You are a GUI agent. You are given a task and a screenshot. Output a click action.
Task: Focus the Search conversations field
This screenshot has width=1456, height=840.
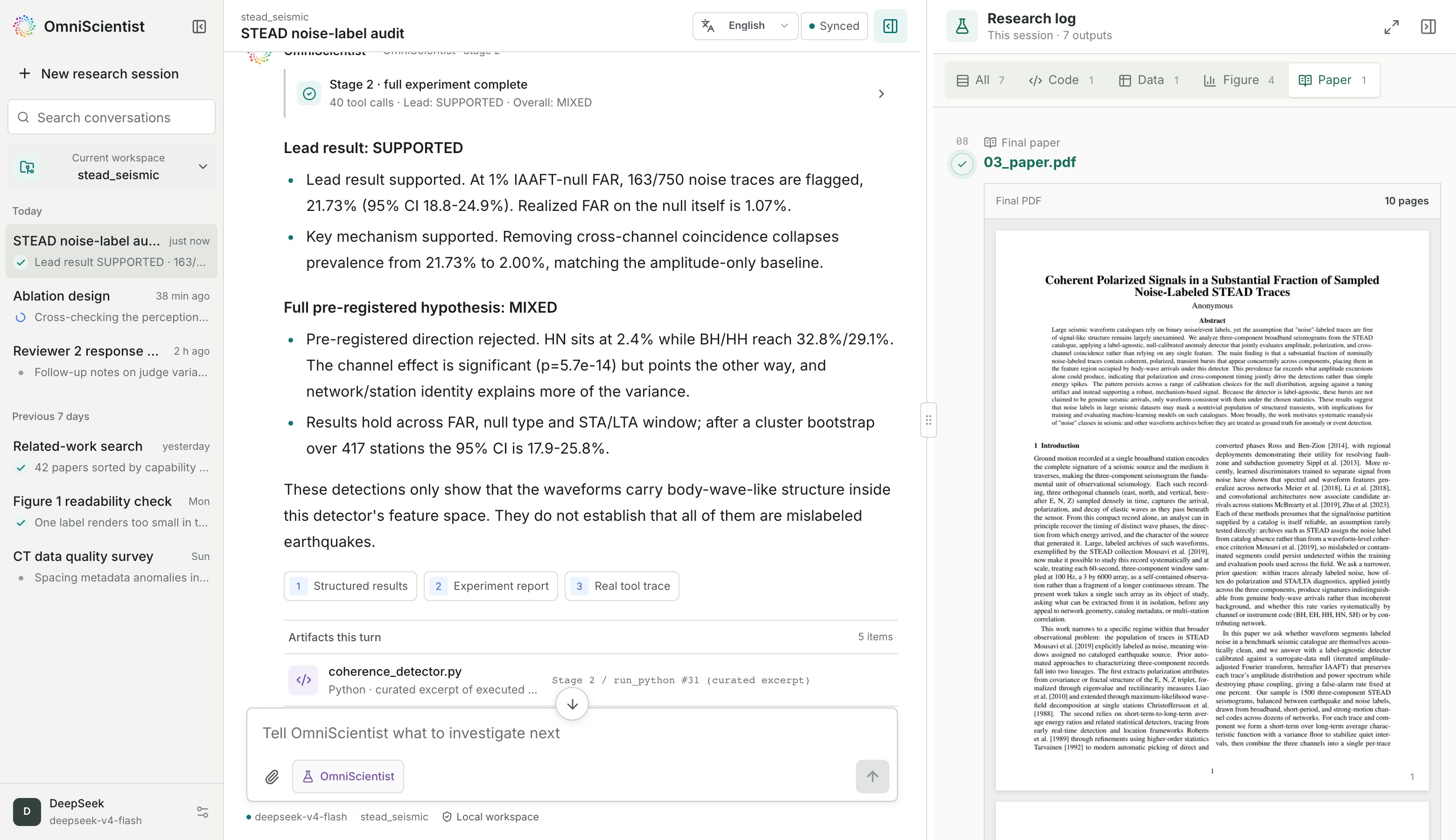click(x=112, y=117)
